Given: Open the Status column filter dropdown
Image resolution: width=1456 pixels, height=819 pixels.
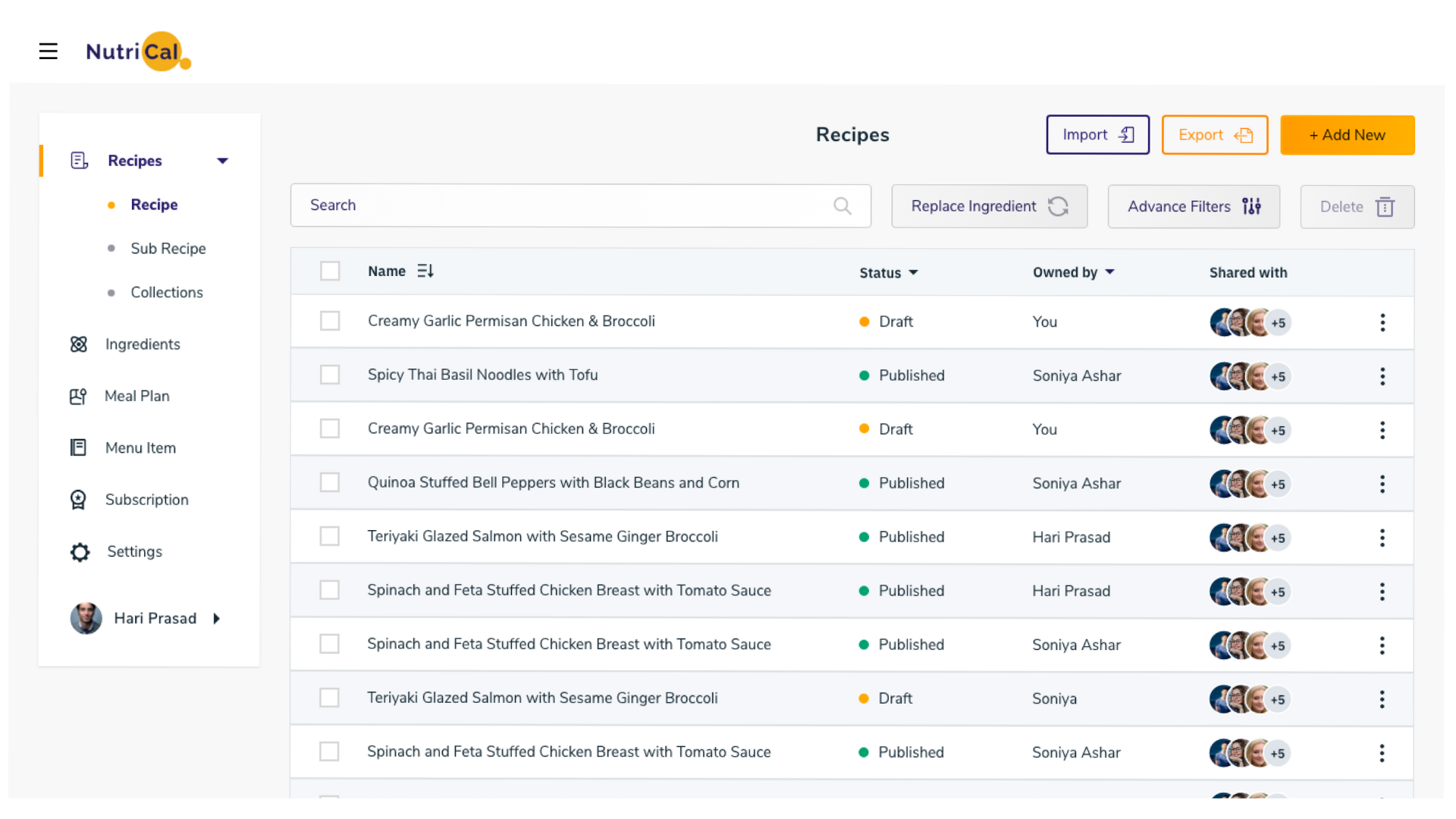Looking at the screenshot, I should coord(913,272).
